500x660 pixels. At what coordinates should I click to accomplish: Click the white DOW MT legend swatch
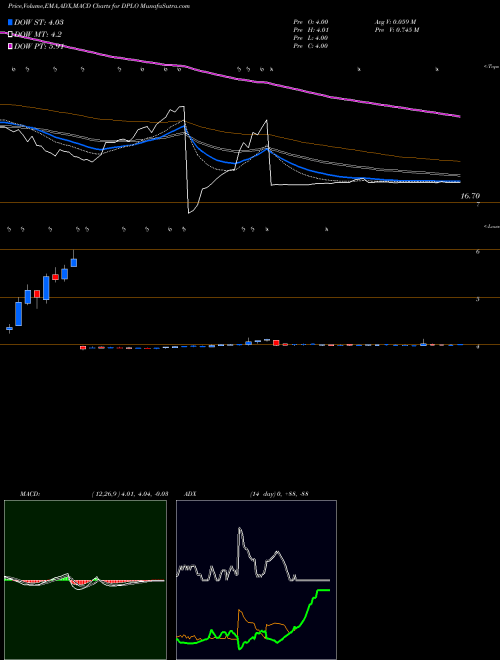click(10, 34)
